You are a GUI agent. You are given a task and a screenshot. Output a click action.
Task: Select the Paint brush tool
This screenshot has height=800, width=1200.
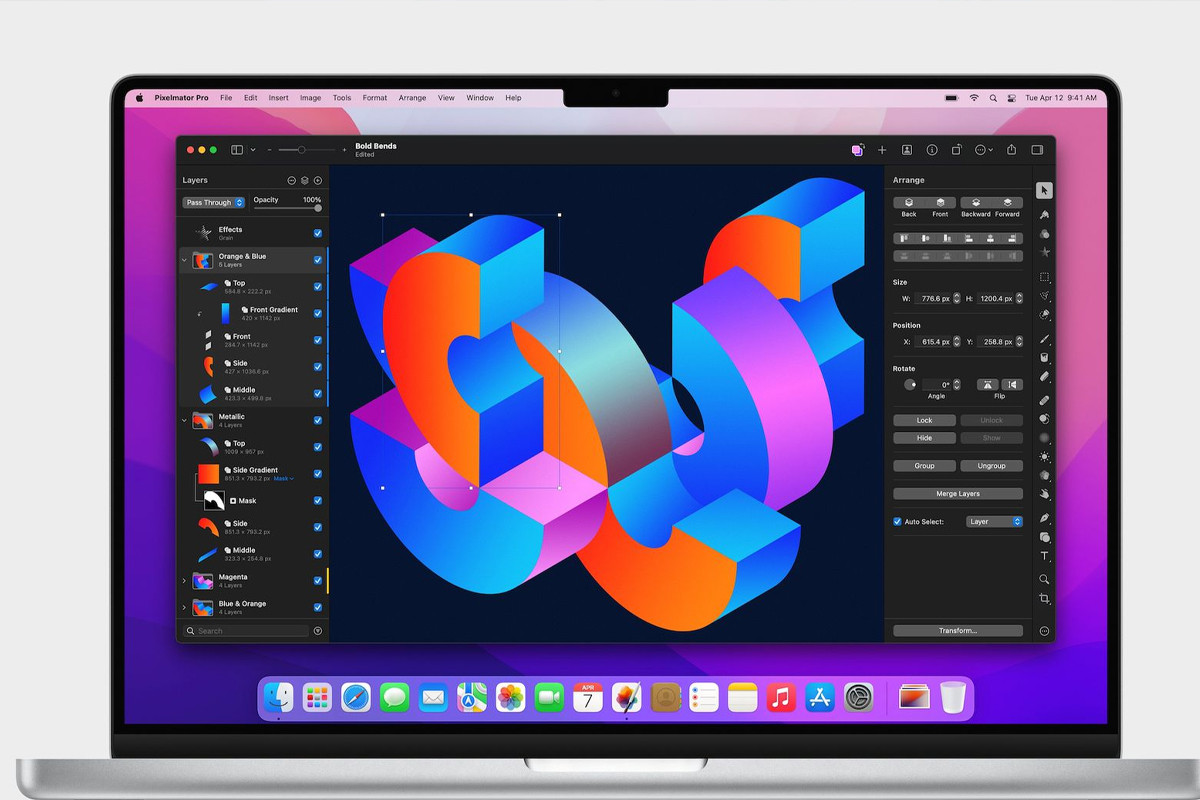[1044, 339]
